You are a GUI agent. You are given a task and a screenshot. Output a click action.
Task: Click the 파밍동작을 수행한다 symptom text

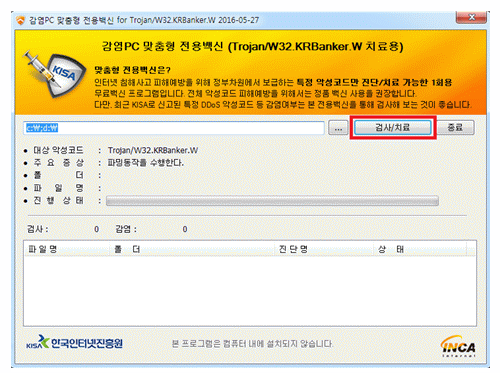(x=146, y=163)
